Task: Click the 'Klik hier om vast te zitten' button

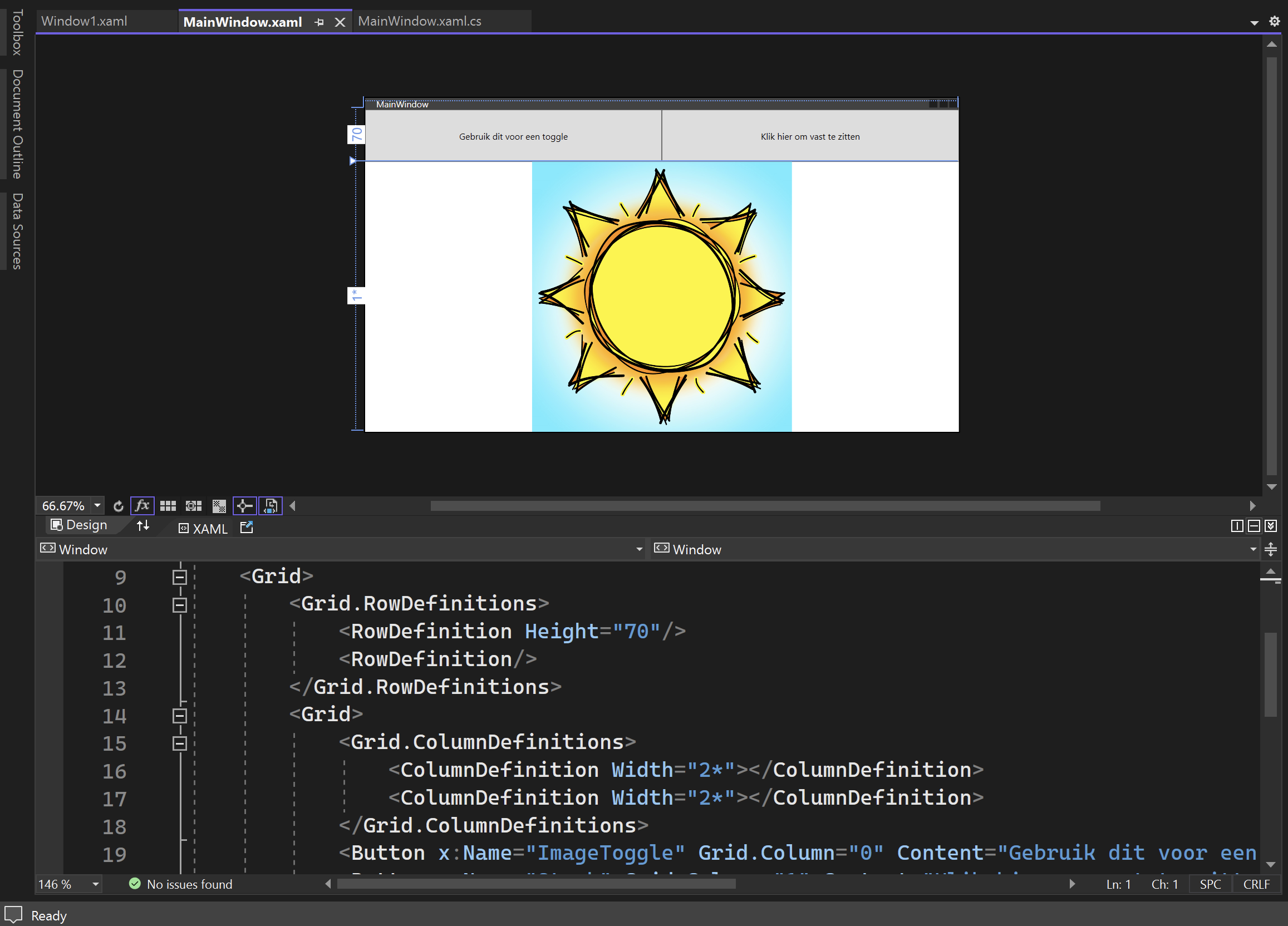Action: tap(810, 136)
